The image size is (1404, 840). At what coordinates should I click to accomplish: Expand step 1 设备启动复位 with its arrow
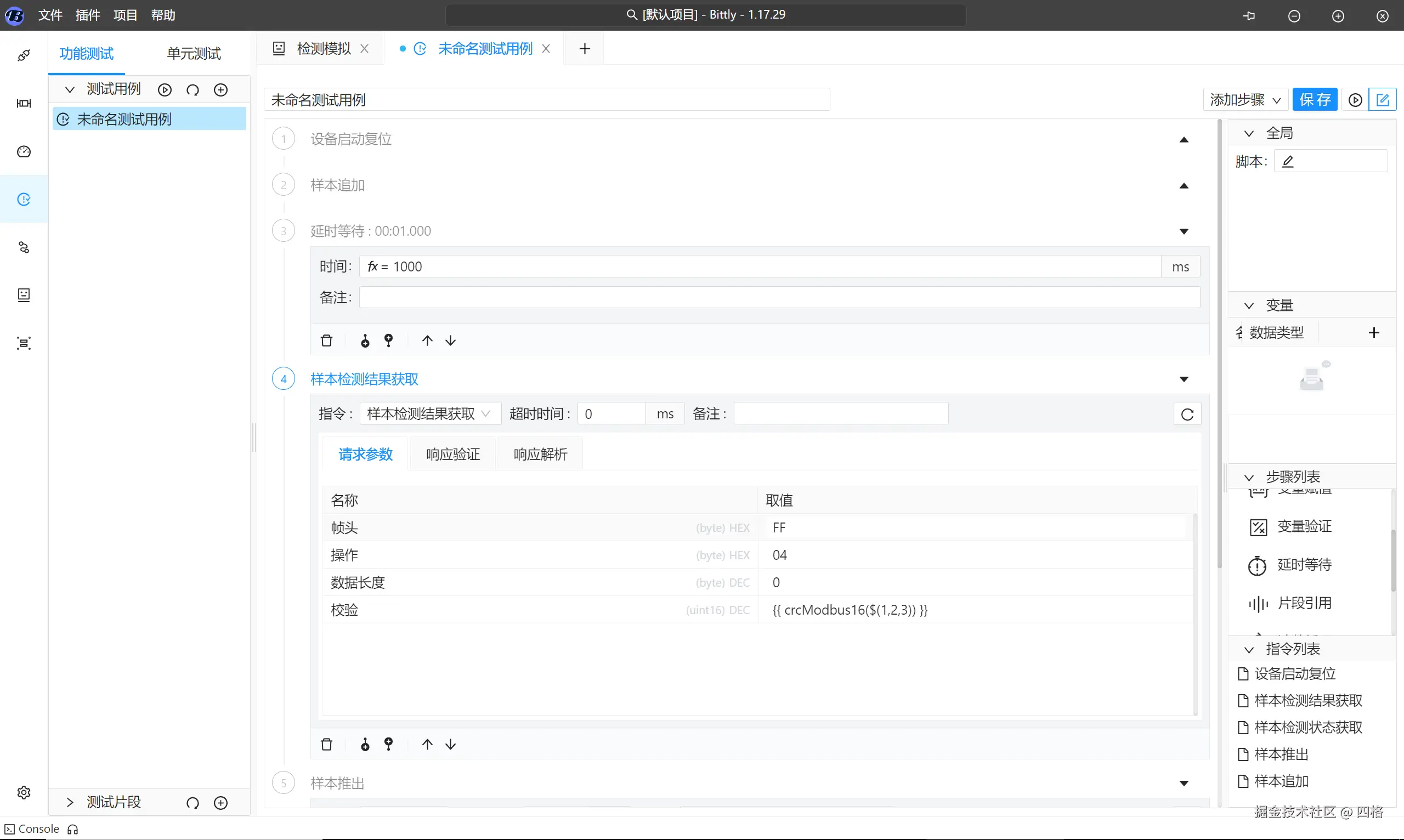tap(1184, 140)
